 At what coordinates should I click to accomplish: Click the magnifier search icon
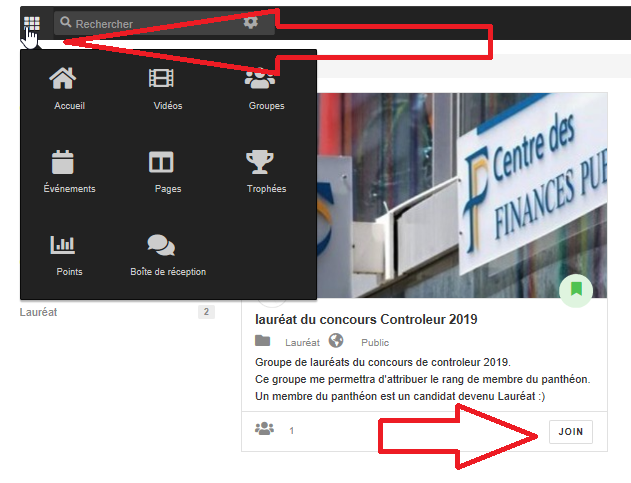[x=66, y=22]
